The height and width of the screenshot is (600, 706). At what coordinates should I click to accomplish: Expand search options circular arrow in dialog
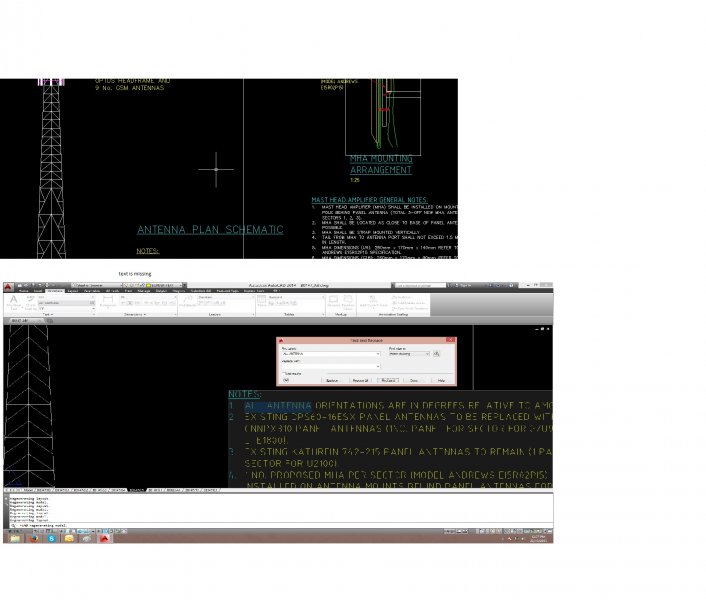click(x=285, y=380)
